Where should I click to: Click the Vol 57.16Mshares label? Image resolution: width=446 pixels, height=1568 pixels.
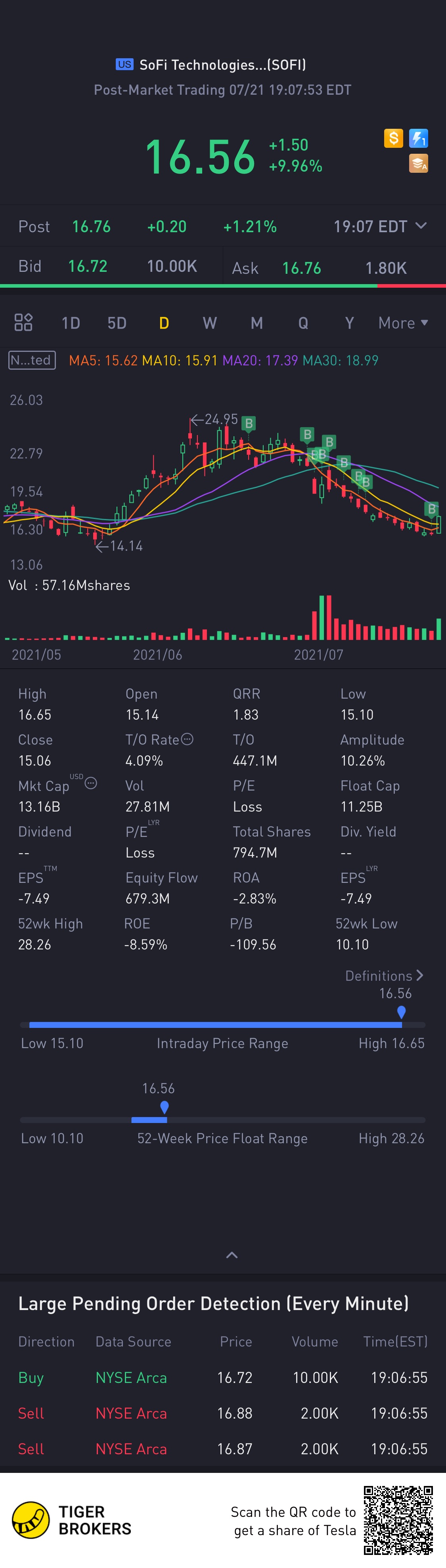(69, 585)
